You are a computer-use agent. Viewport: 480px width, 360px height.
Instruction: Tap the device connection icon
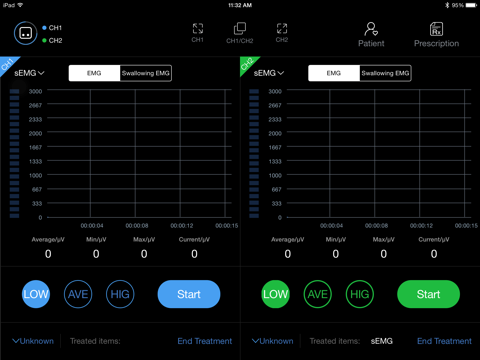tap(25, 33)
